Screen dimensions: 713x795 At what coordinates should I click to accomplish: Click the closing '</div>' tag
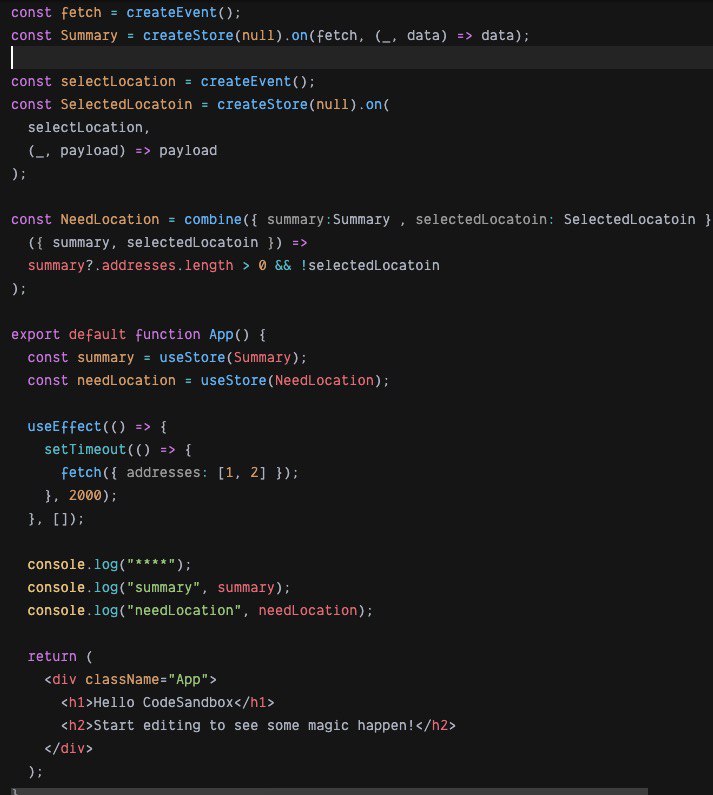pyautogui.click(x=68, y=748)
